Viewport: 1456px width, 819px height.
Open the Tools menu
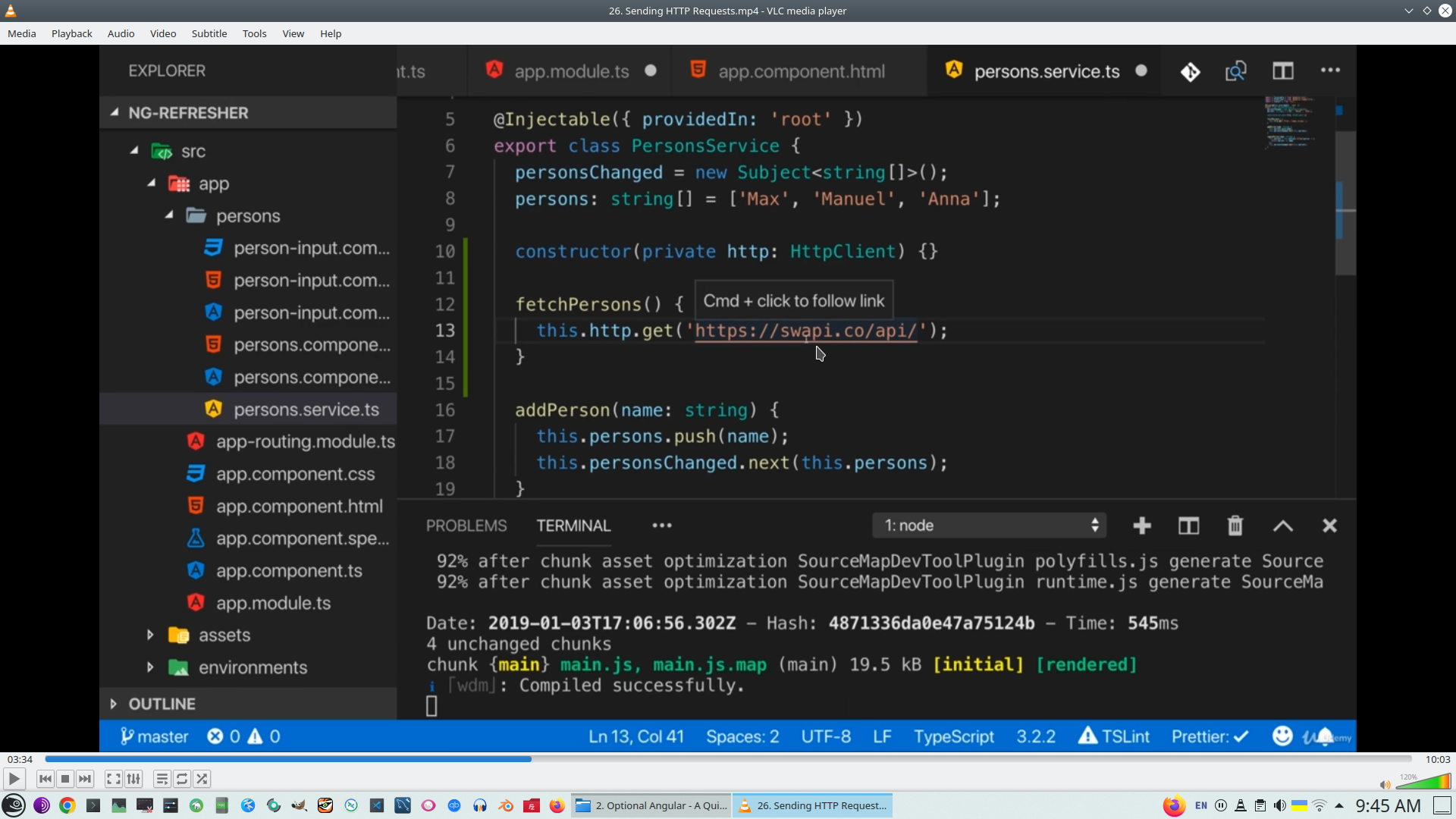click(x=254, y=33)
